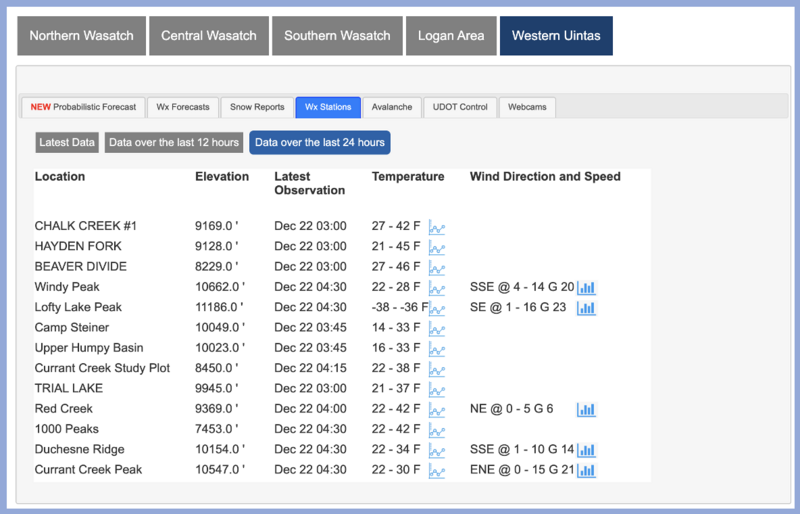Switch to the Northern Wasatch region
800x514 pixels.
81,36
